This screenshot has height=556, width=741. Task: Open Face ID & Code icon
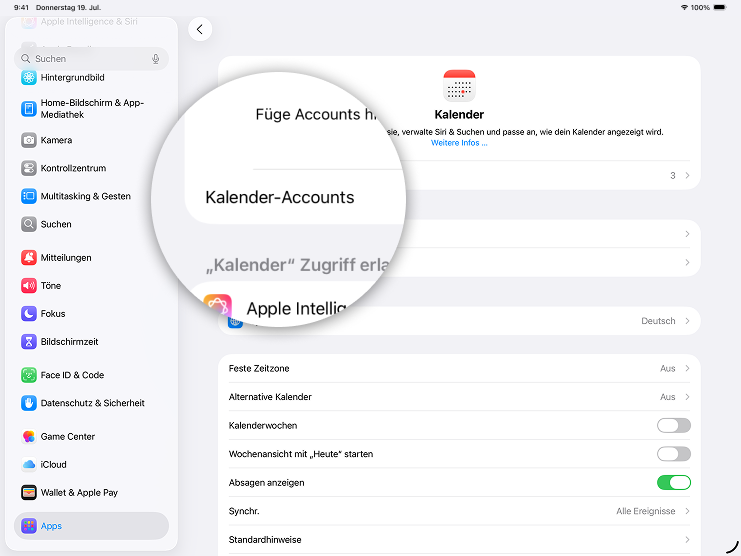[29, 375]
